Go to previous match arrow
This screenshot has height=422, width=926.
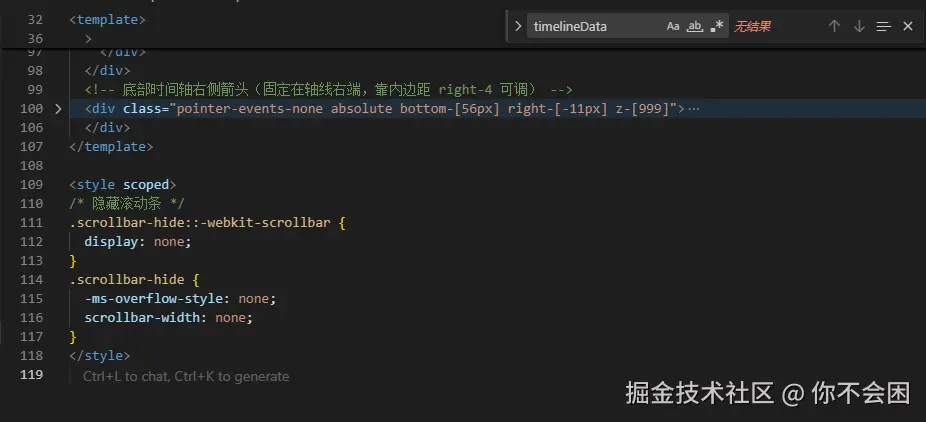tap(834, 27)
